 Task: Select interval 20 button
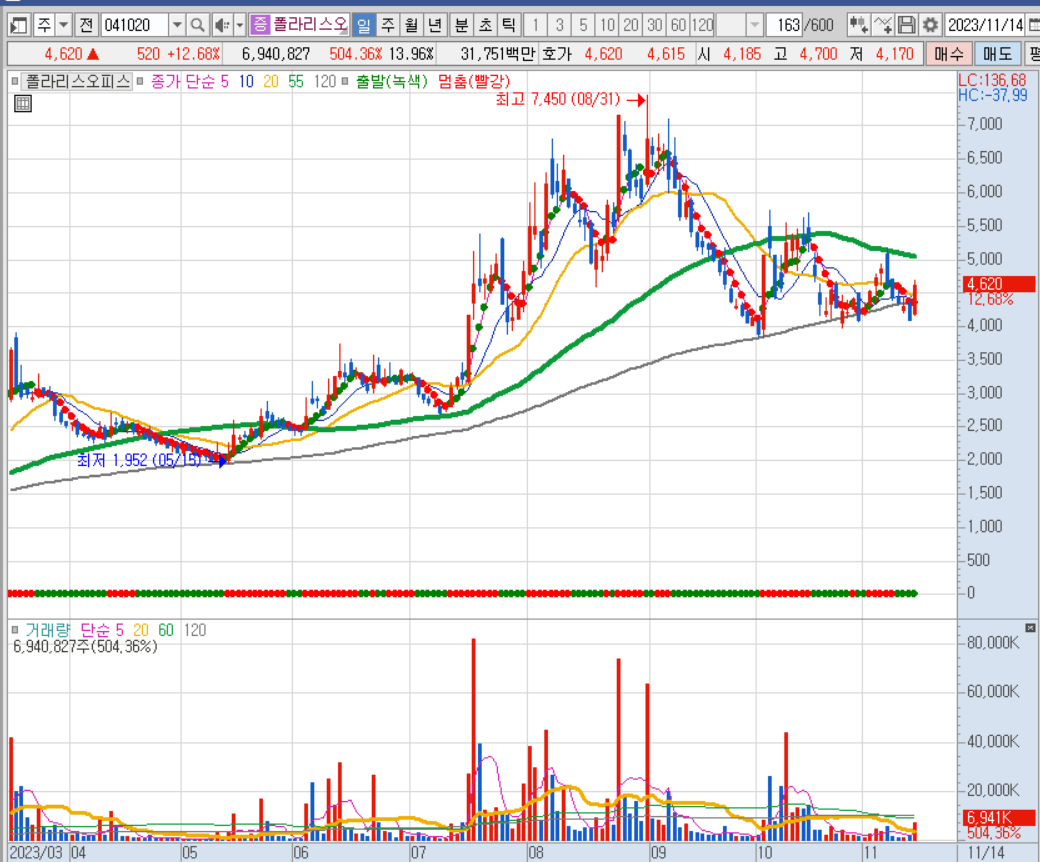[x=631, y=26]
